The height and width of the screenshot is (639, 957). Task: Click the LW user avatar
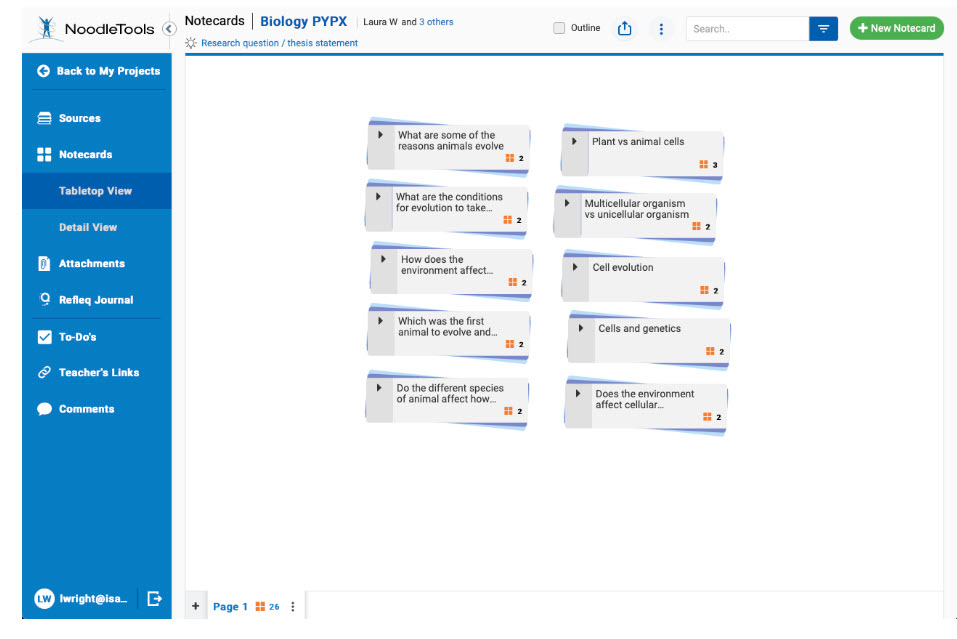[44, 598]
